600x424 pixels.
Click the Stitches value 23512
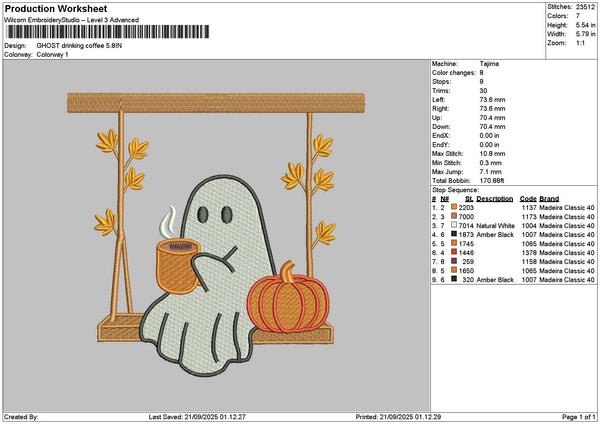[x=585, y=6]
